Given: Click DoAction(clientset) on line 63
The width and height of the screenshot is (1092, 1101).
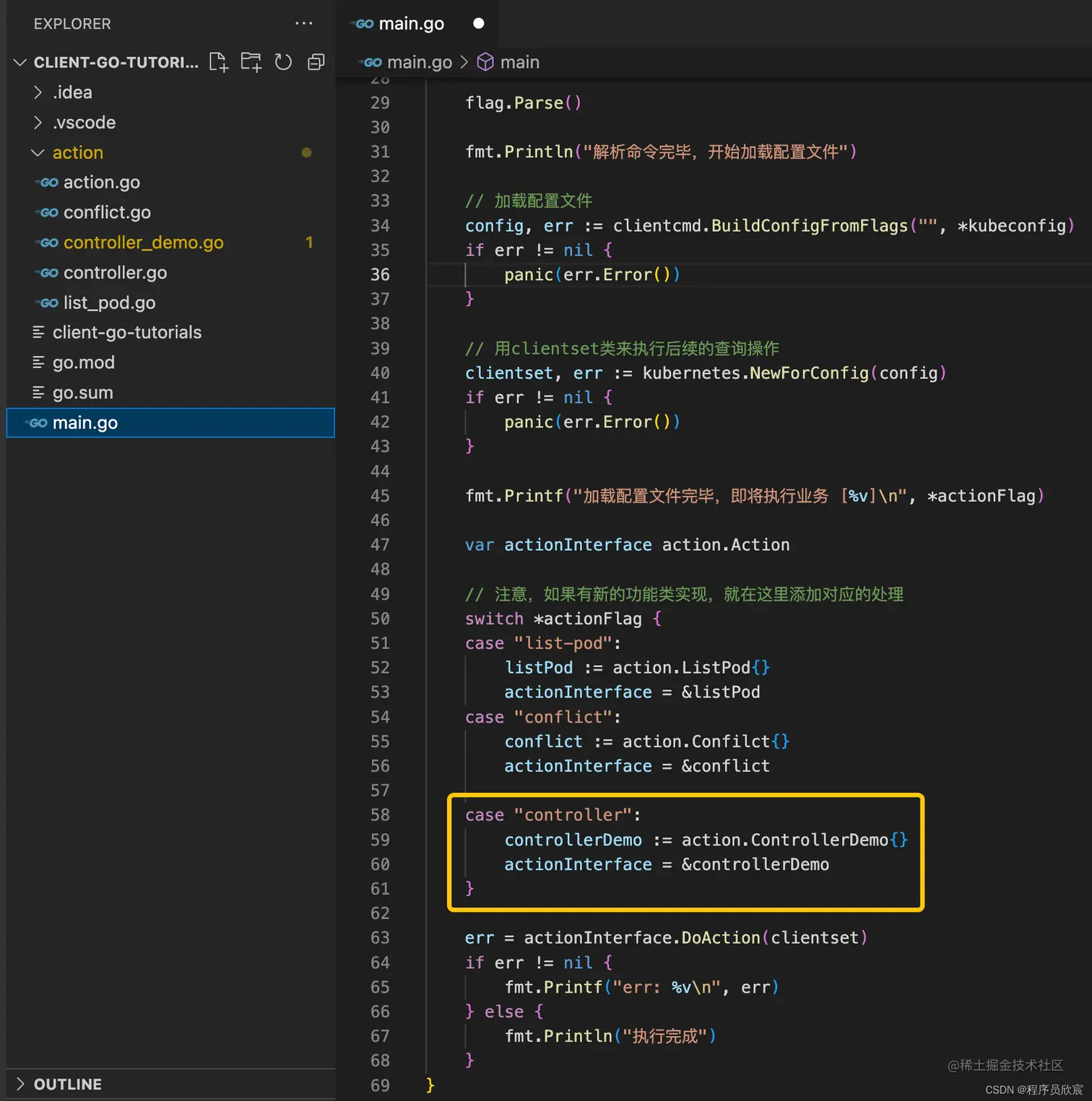Looking at the screenshot, I should [774, 938].
